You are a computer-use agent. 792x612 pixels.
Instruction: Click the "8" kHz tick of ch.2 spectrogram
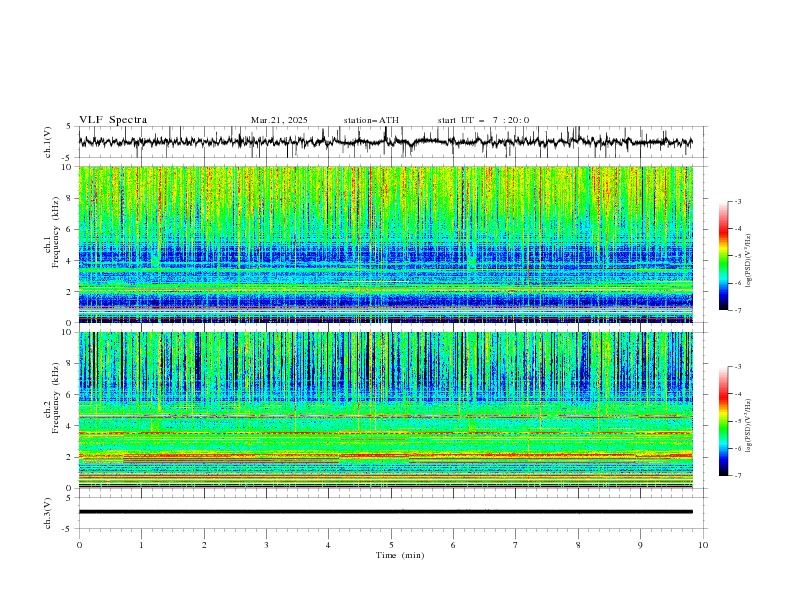(x=70, y=364)
